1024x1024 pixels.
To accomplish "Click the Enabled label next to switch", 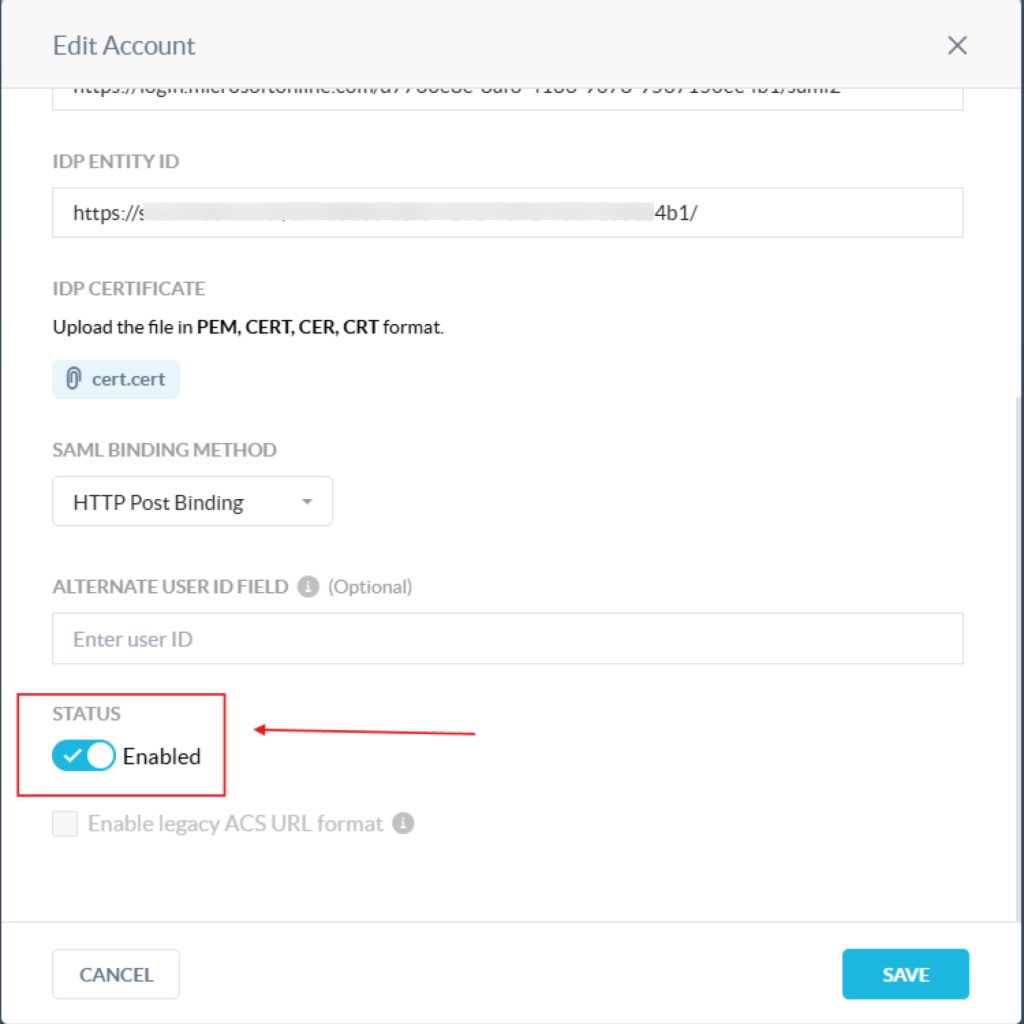I will (161, 756).
